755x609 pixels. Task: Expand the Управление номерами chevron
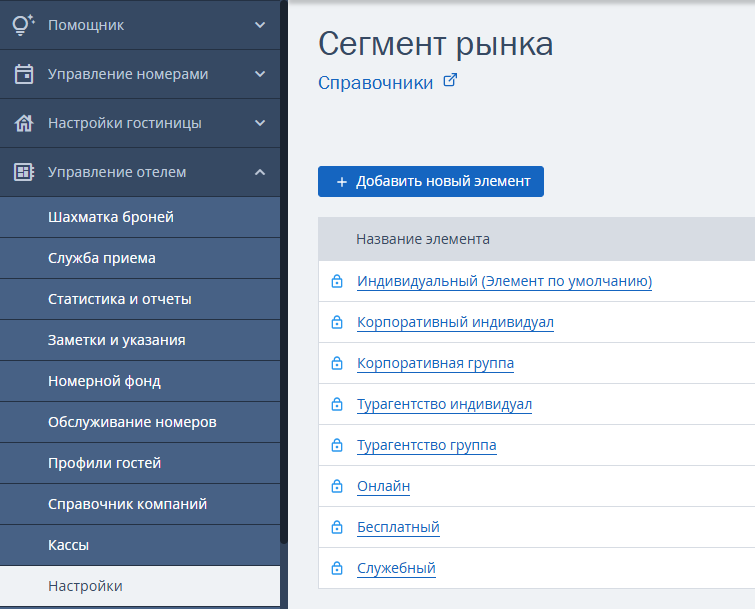(260, 74)
